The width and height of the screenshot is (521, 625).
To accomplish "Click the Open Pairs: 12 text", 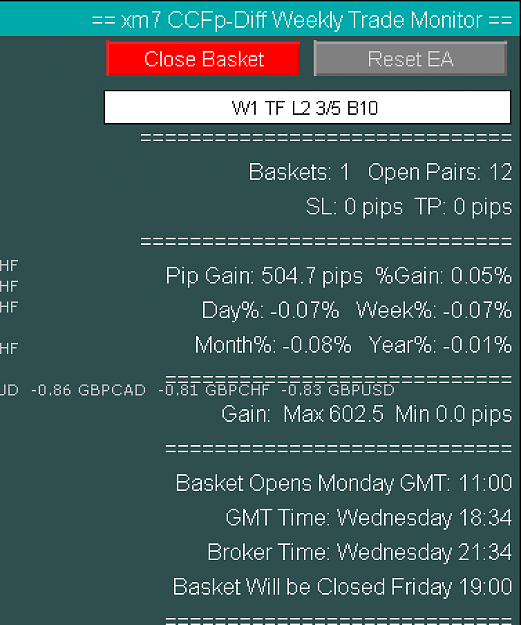I will (x=440, y=172).
